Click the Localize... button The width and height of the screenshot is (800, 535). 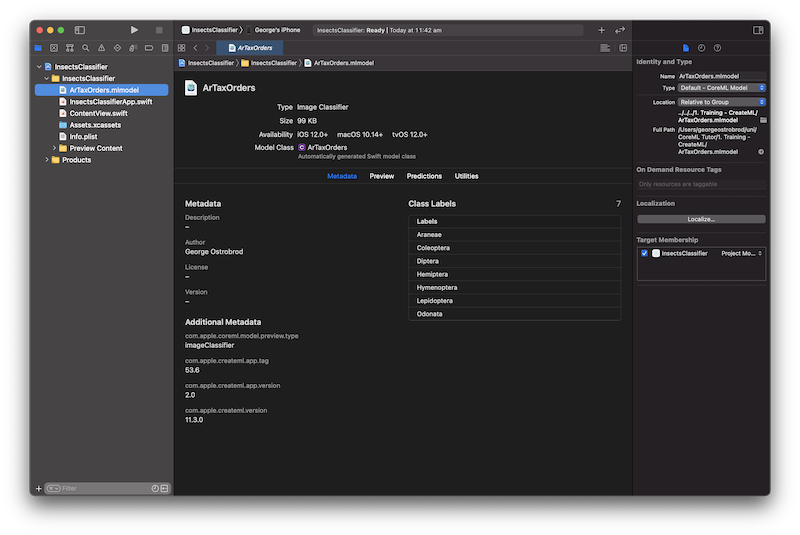701,219
